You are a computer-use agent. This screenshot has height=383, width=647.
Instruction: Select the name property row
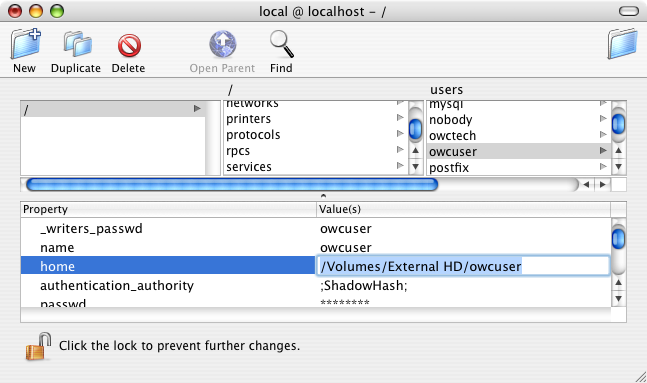[x=316, y=247]
